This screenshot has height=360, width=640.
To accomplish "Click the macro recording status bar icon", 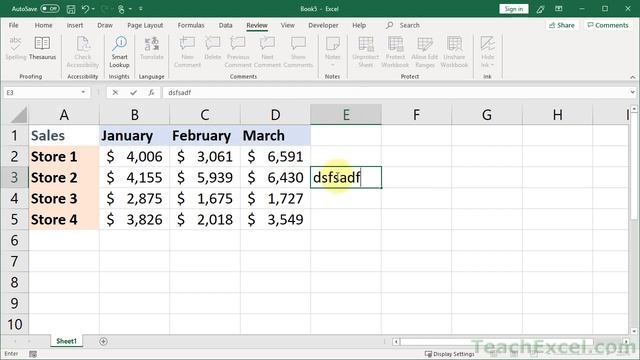I will click(x=33, y=354).
